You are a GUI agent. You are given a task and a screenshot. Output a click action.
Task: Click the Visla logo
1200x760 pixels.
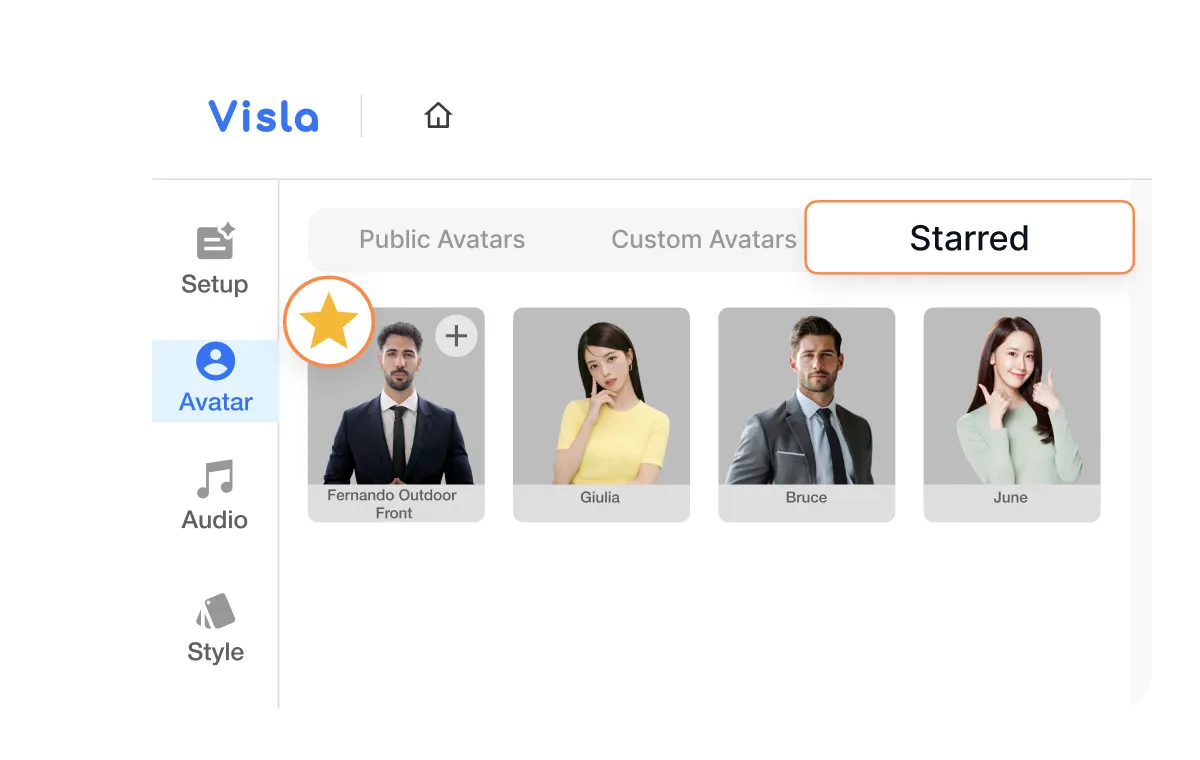[x=263, y=116]
